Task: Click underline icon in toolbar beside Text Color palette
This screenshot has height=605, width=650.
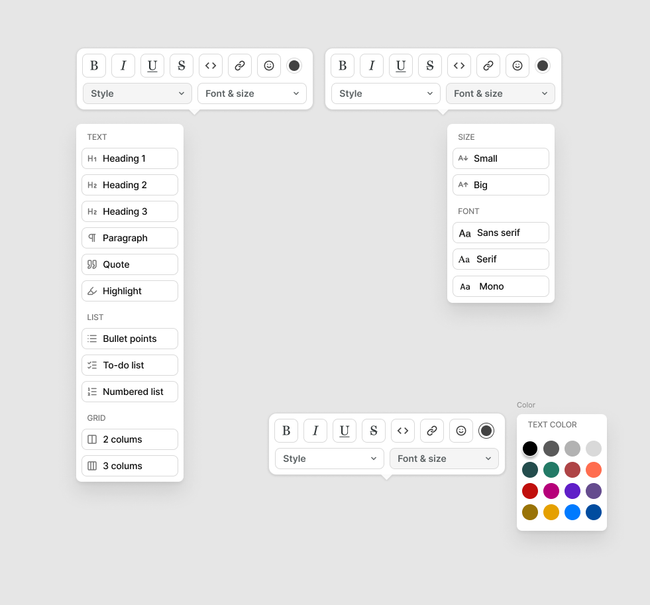Action: pyautogui.click(x=344, y=431)
